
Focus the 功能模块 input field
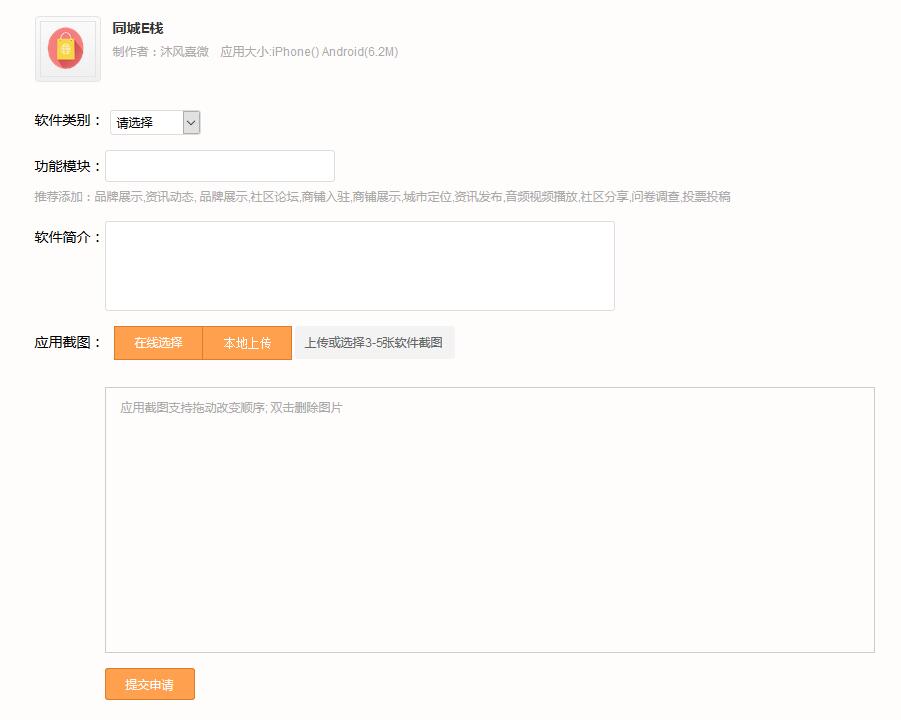219,166
